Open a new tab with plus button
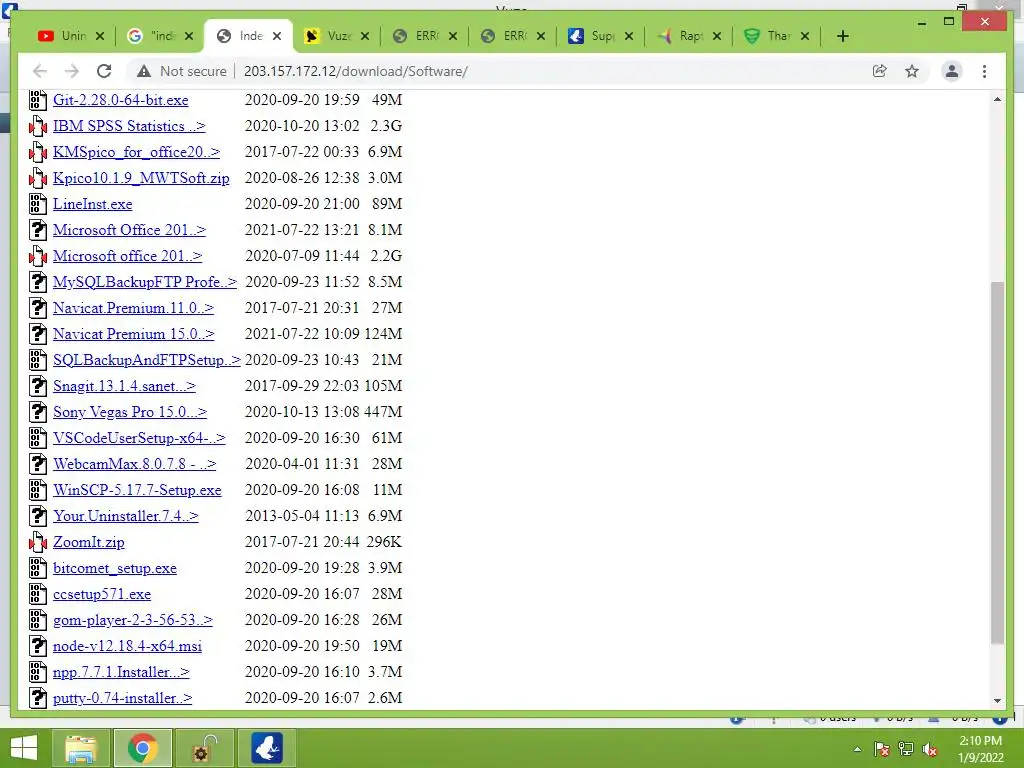Viewport: 1024px width, 768px height. coord(842,36)
